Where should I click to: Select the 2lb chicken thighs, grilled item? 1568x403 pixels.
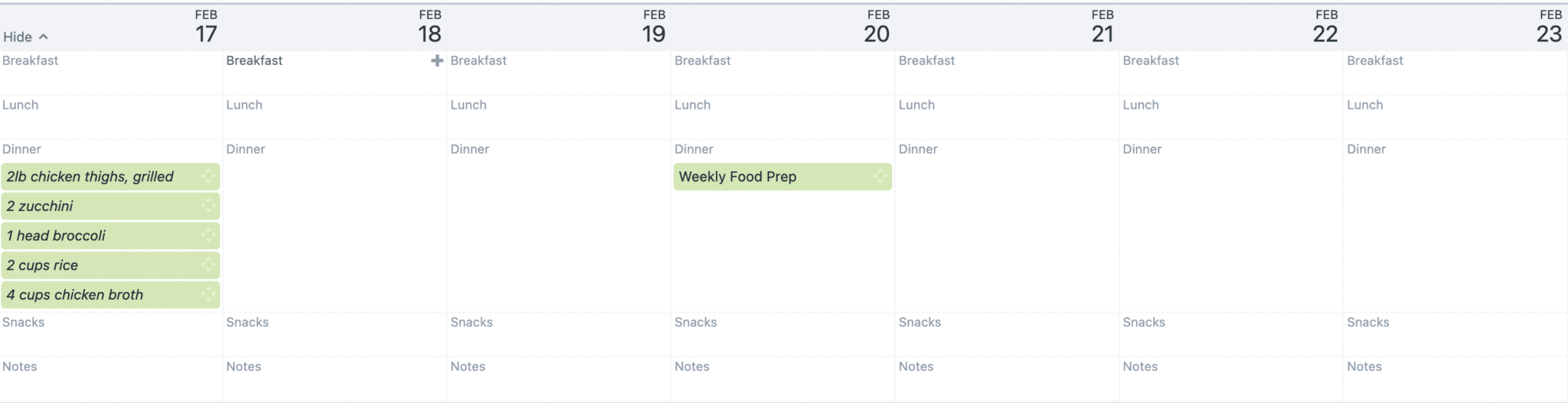110,177
